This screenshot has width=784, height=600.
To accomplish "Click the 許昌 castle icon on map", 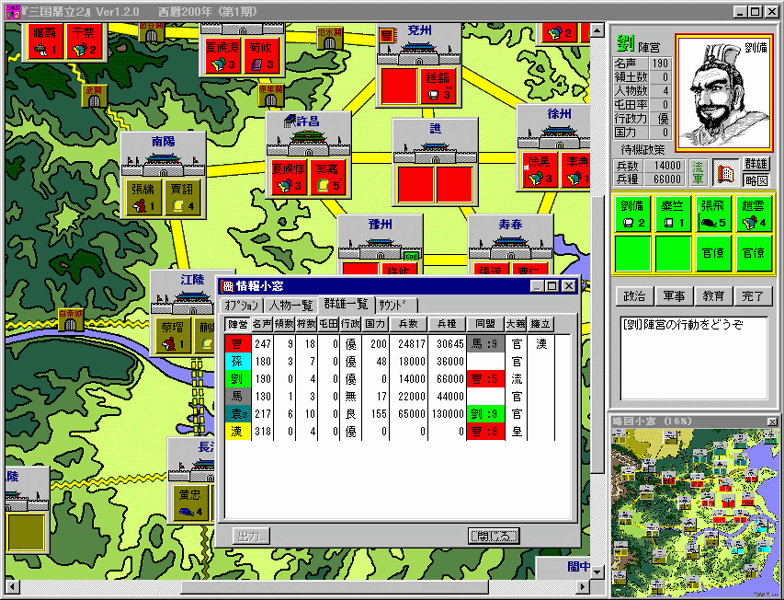I will click(308, 142).
